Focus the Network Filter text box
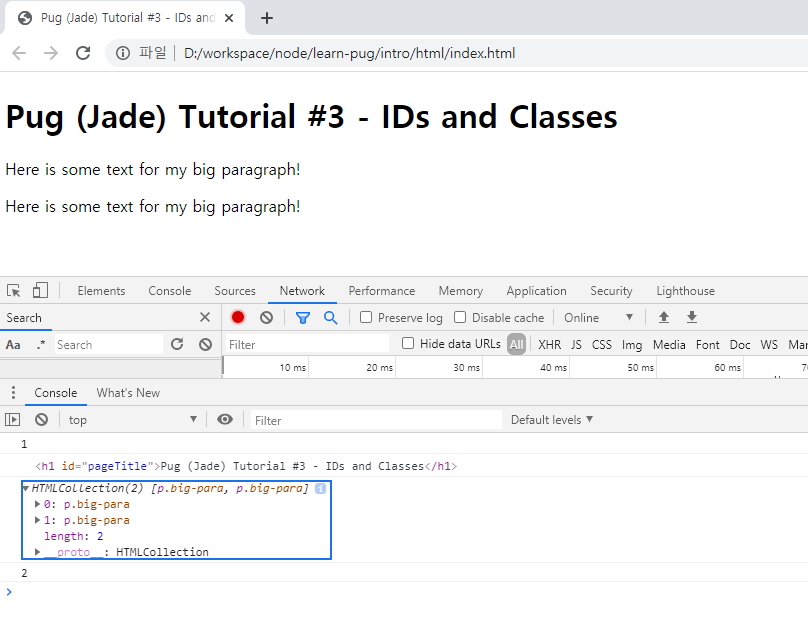Image resolution: width=808 pixels, height=621 pixels. 307,344
